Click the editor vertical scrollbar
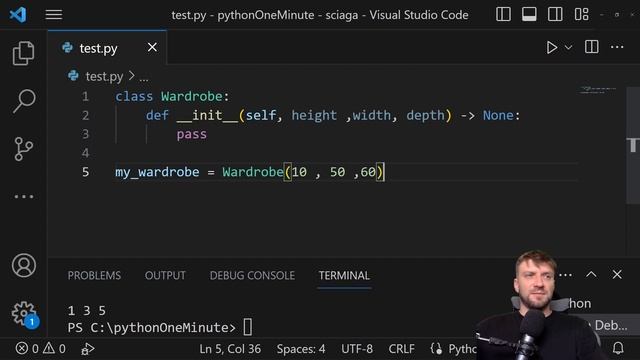 633,145
